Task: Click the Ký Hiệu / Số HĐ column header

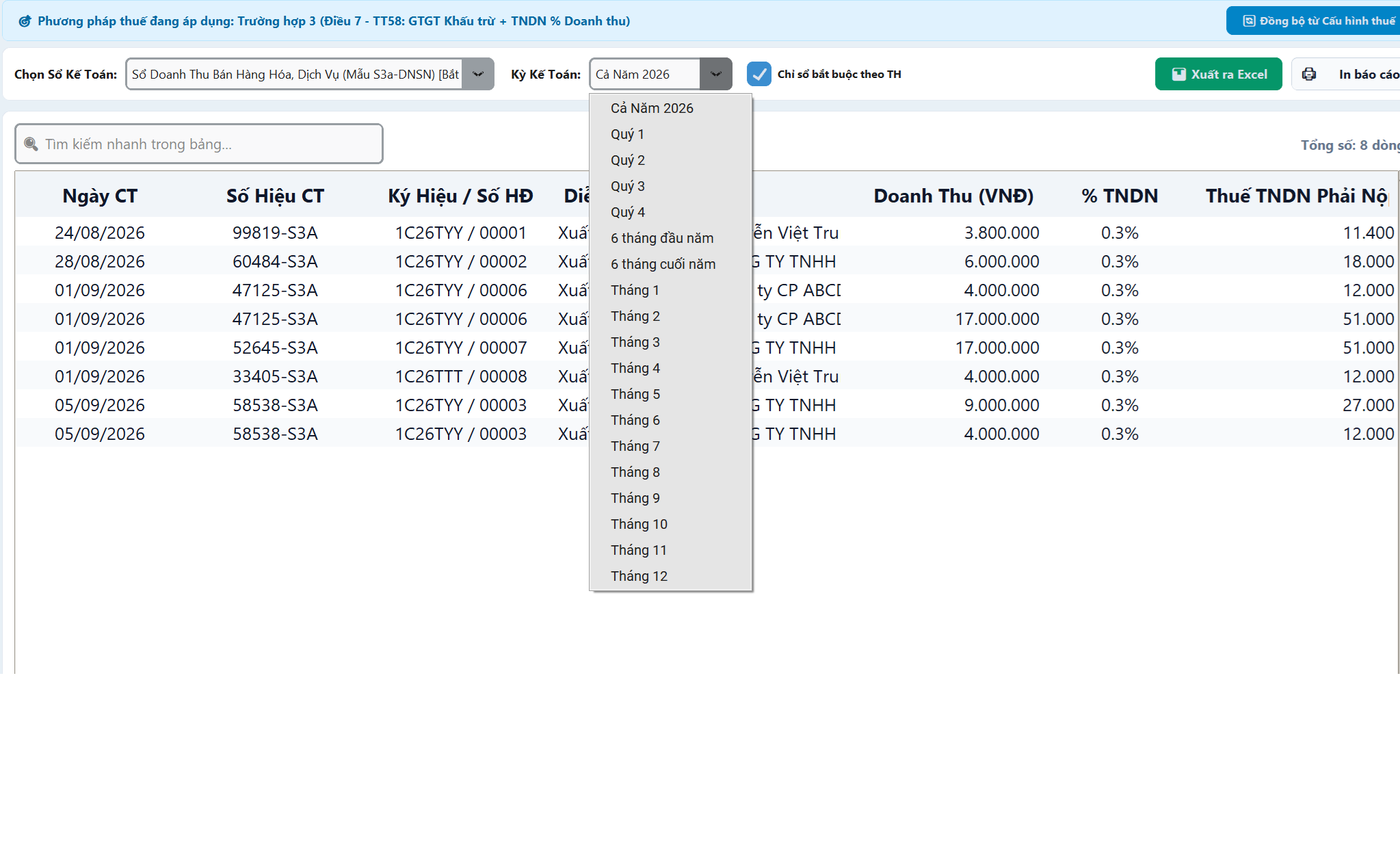Action: click(x=460, y=196)
